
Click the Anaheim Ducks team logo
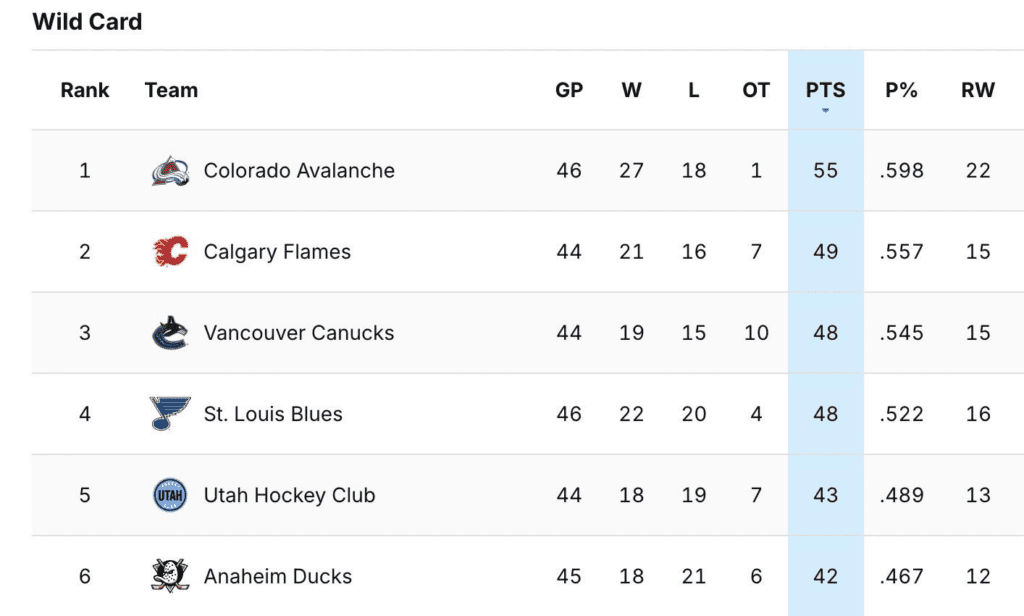pyautogui.click(x=170, y=576)
